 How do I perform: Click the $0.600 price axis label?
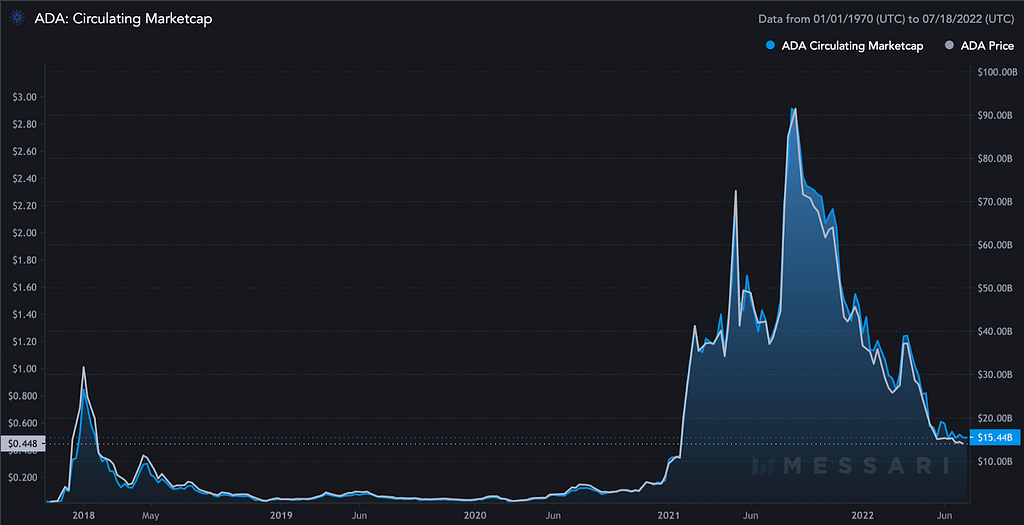click(23, 423)
